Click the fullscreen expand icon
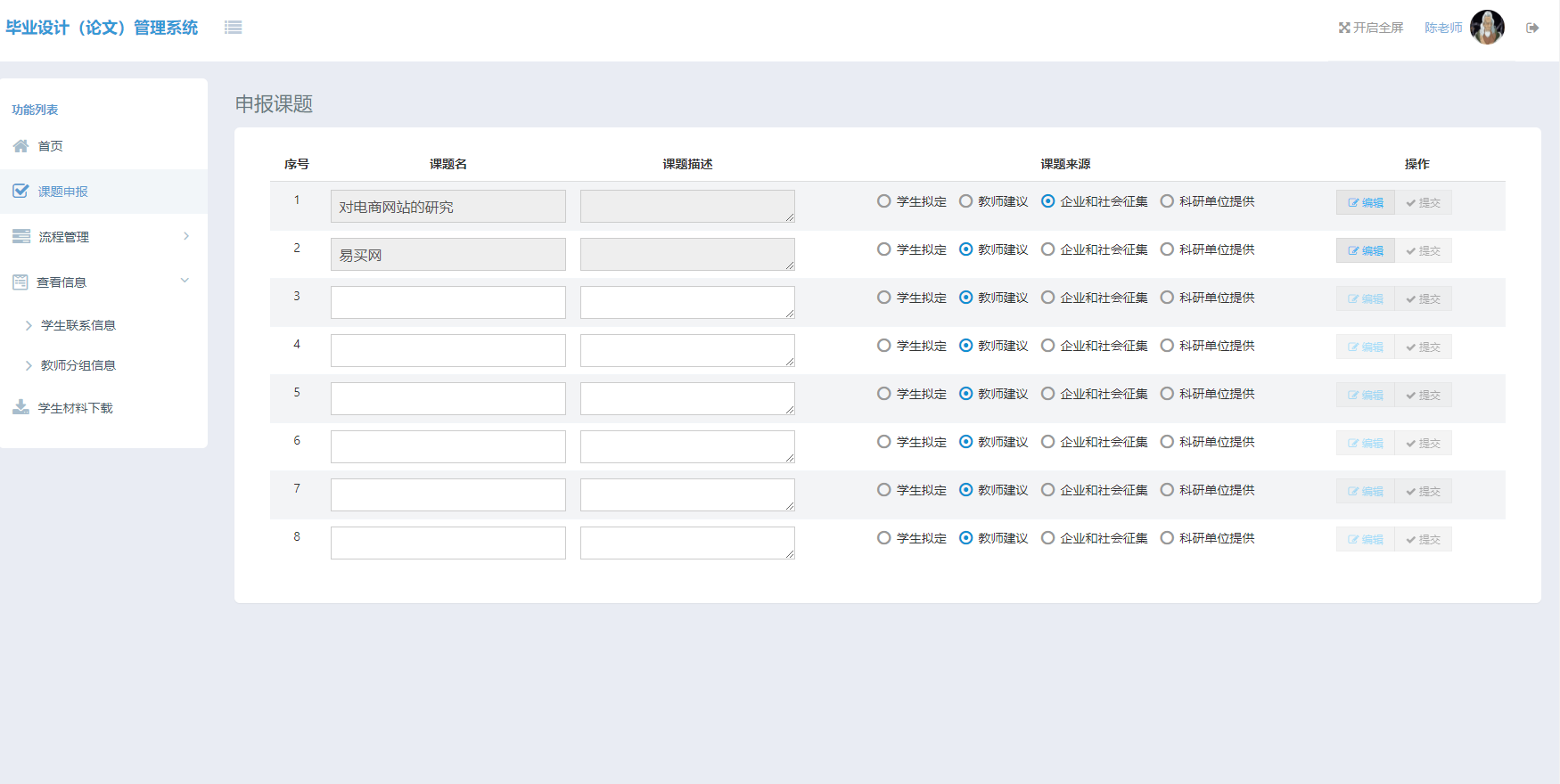Screen dimensions: 1560x784 point(1344,28)
